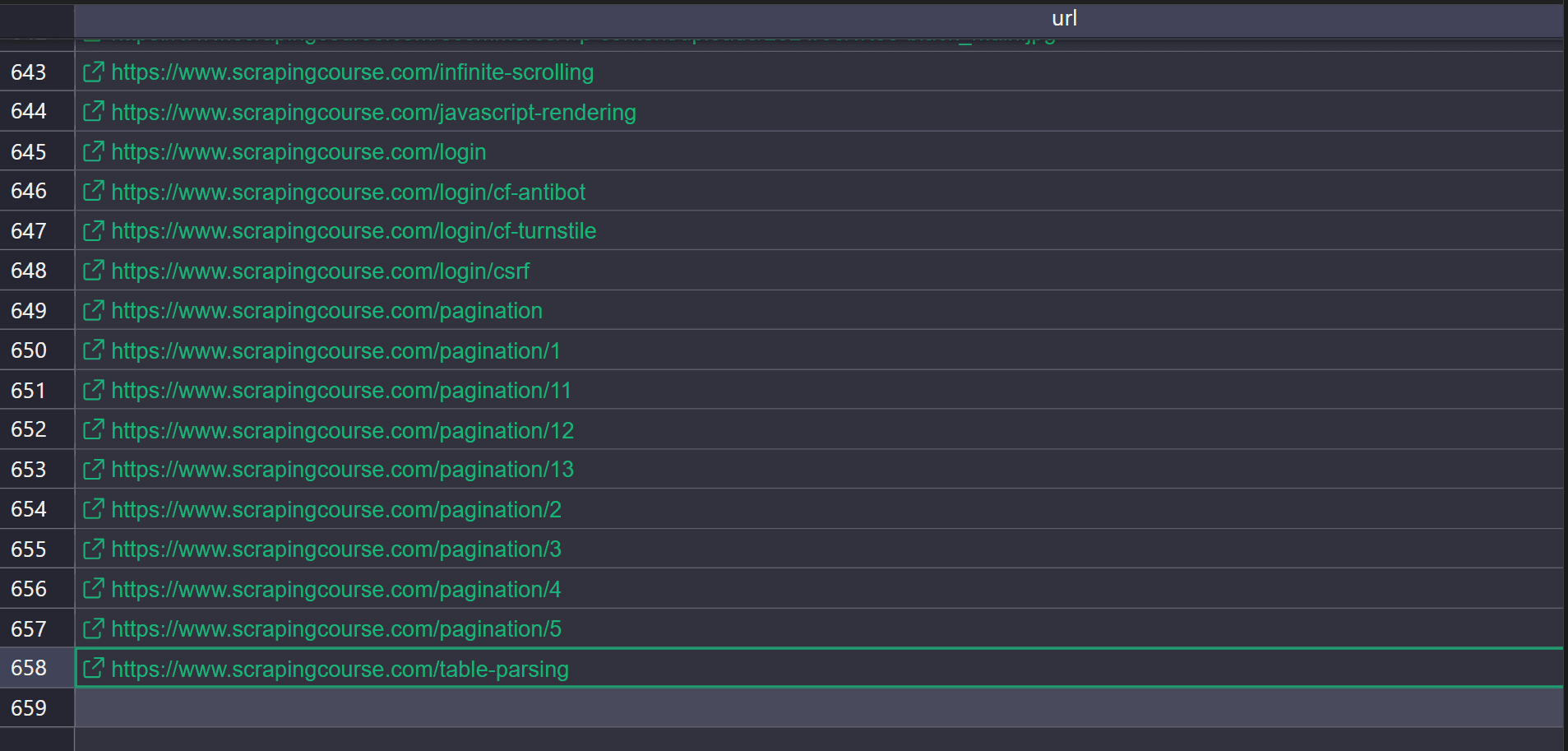Select row number 656

[37, 589]
